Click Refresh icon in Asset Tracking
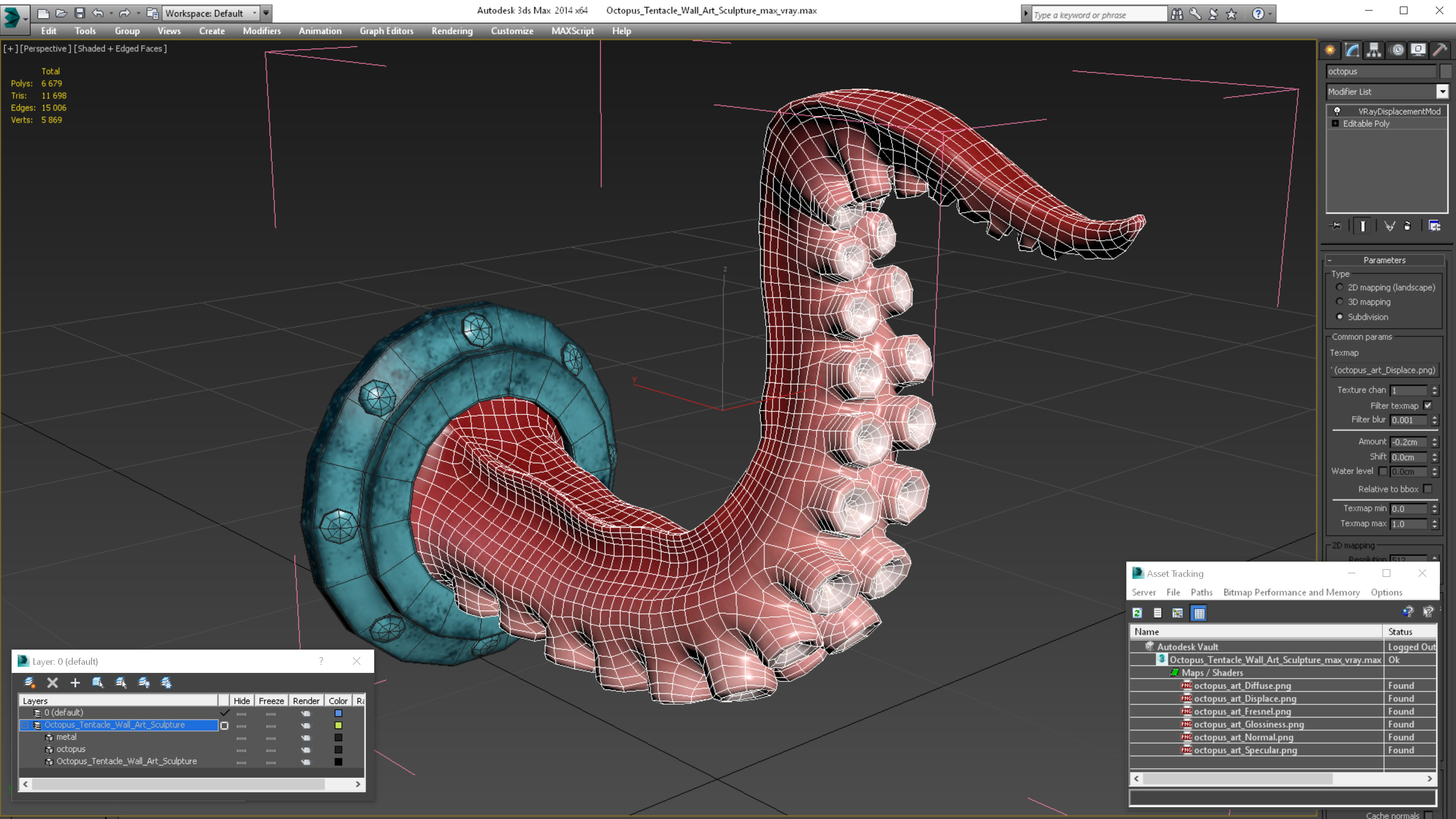Viewport: 1456px width, 819px height. point(1137,613)
